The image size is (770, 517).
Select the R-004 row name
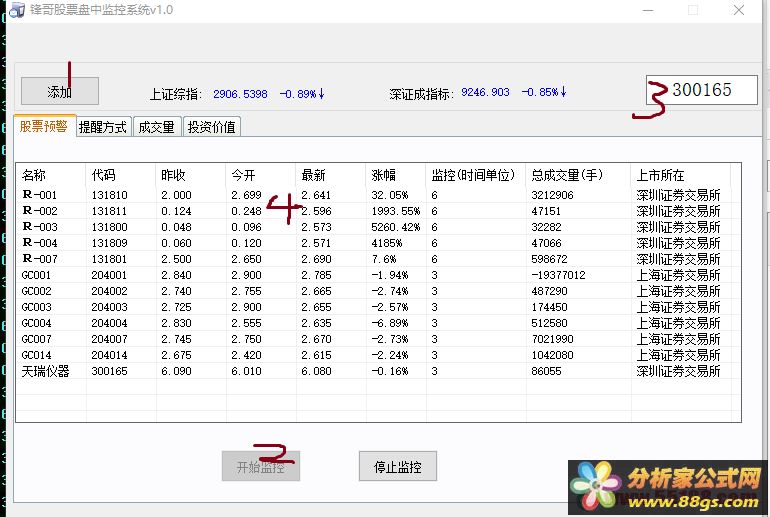(40, 243)
